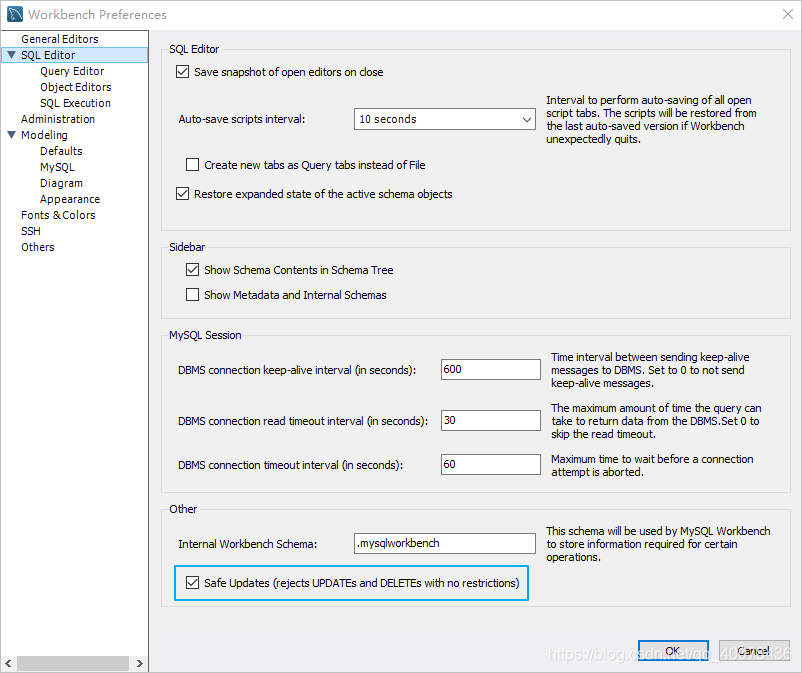
Task: Click the Internal Workbench Schema text field
Action: tap(444, 543)
